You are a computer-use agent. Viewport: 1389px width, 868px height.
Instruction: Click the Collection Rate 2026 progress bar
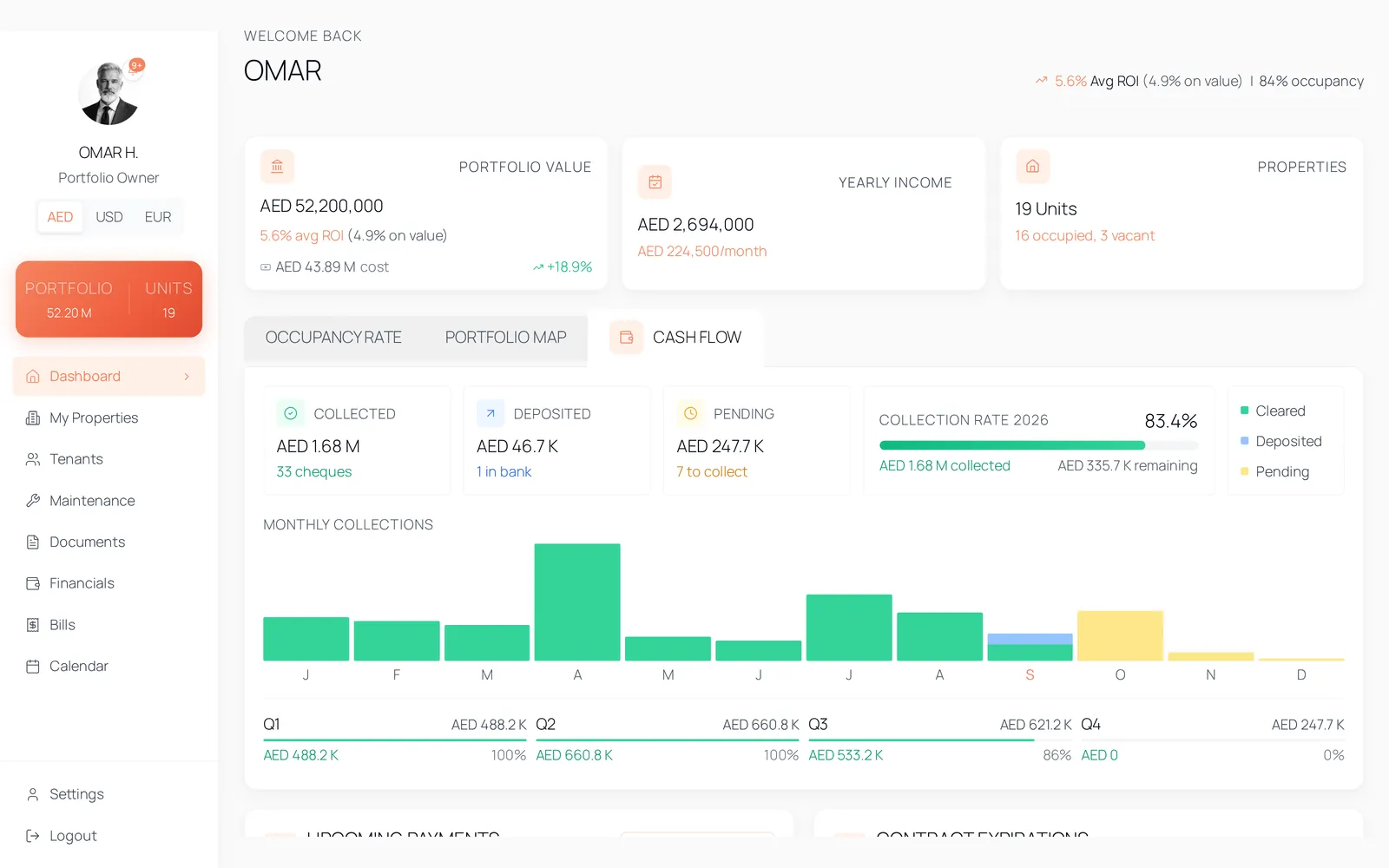(1038, 445)
